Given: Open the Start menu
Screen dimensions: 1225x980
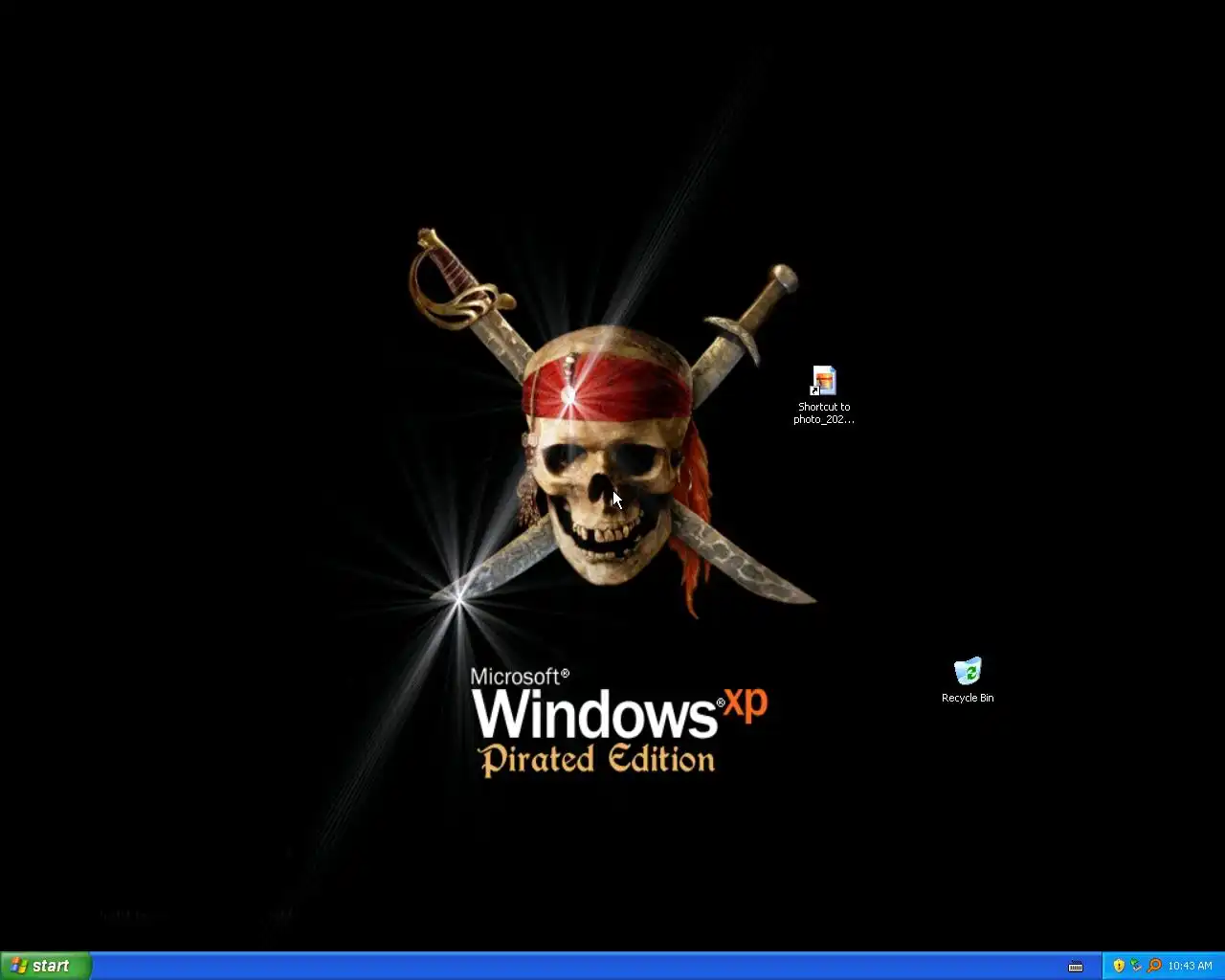Looking at the screenshot, I should point(46,966).
